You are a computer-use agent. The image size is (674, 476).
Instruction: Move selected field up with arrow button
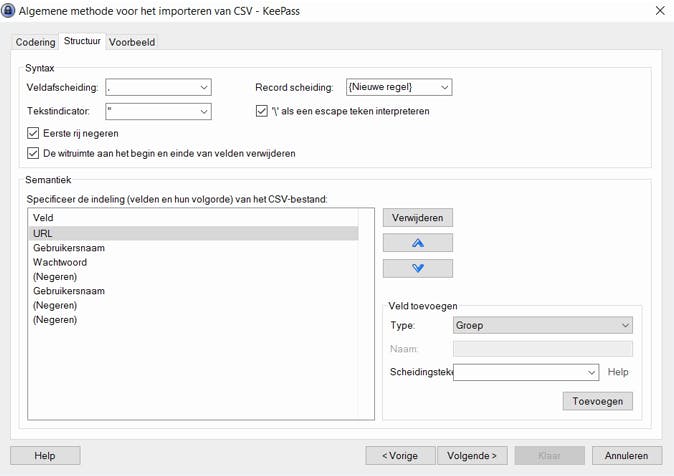418,243
